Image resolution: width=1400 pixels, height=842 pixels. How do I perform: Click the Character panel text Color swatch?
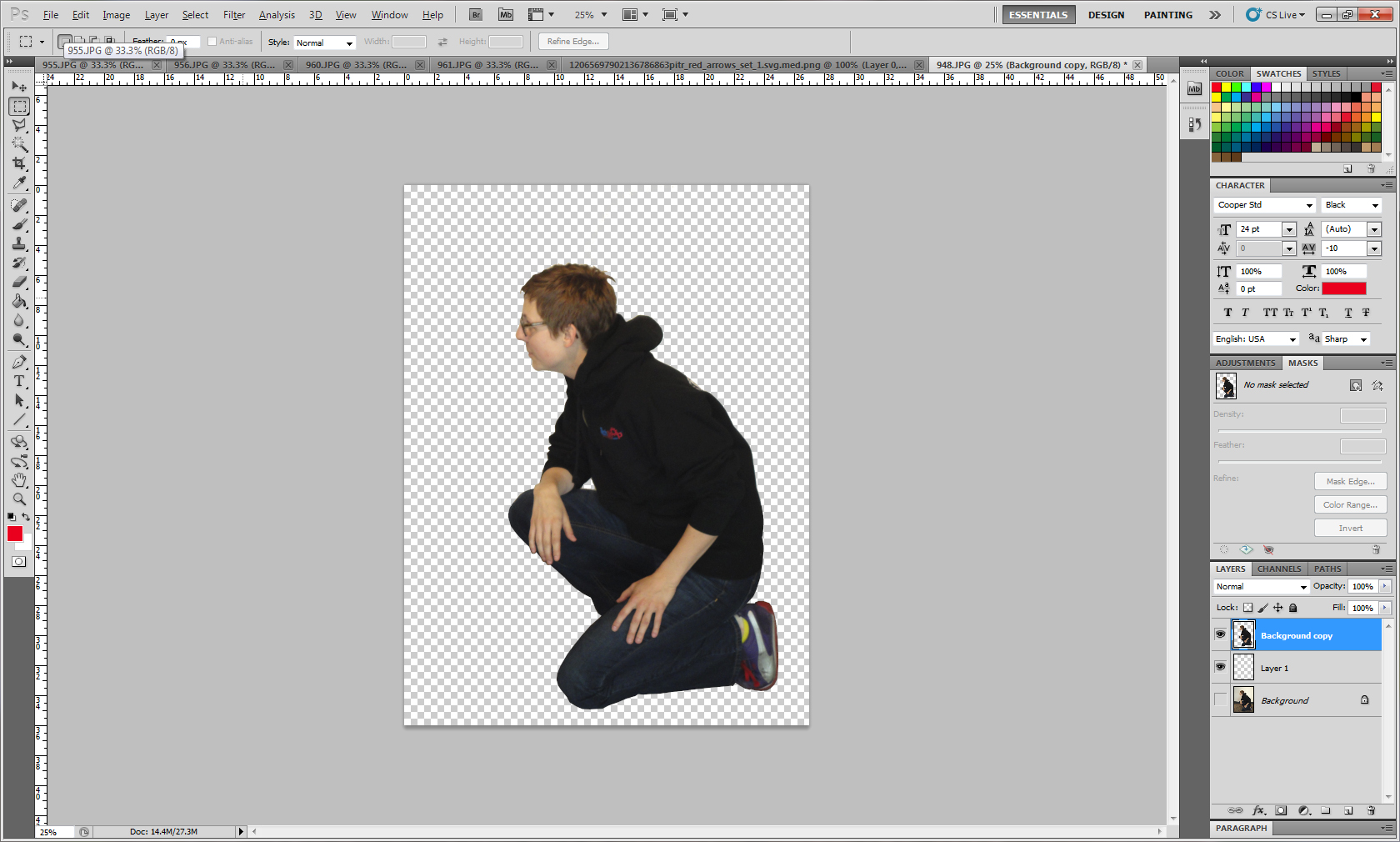1343,288
